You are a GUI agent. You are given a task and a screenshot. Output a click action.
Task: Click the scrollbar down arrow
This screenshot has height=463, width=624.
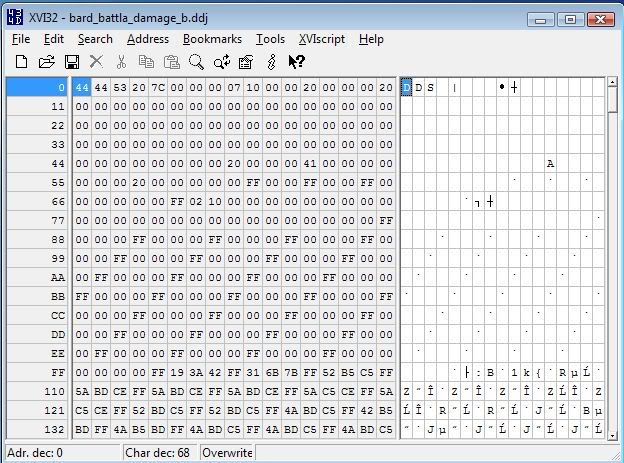pos(612,435)
